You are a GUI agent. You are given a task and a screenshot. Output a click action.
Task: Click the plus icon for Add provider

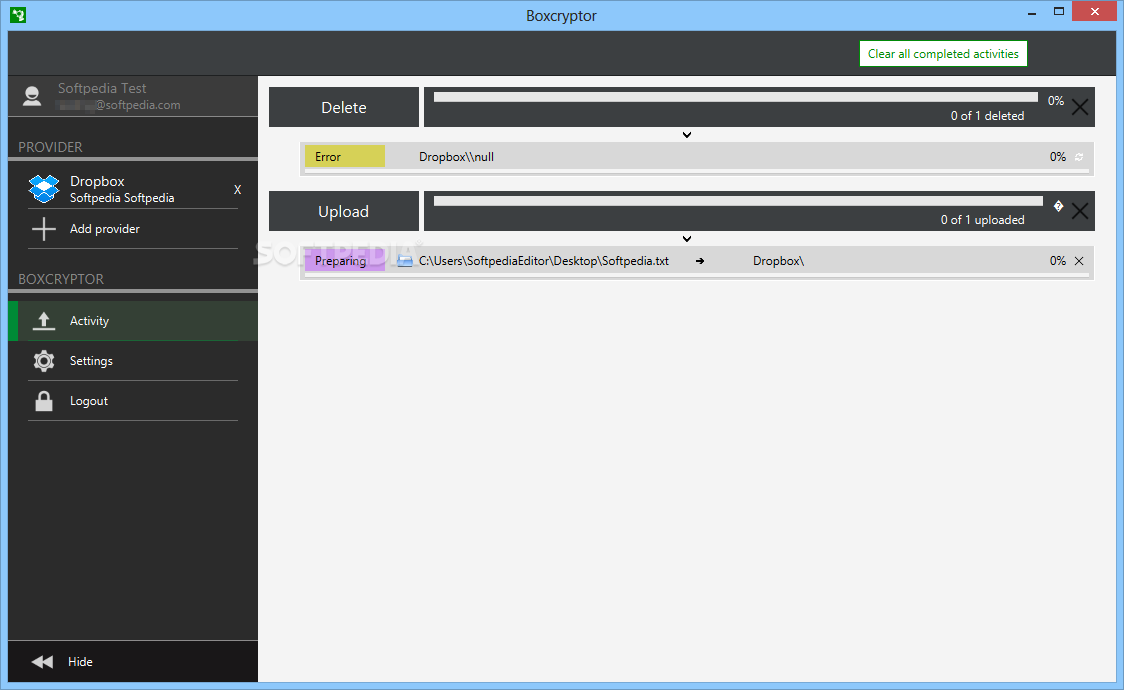point(44,229)
